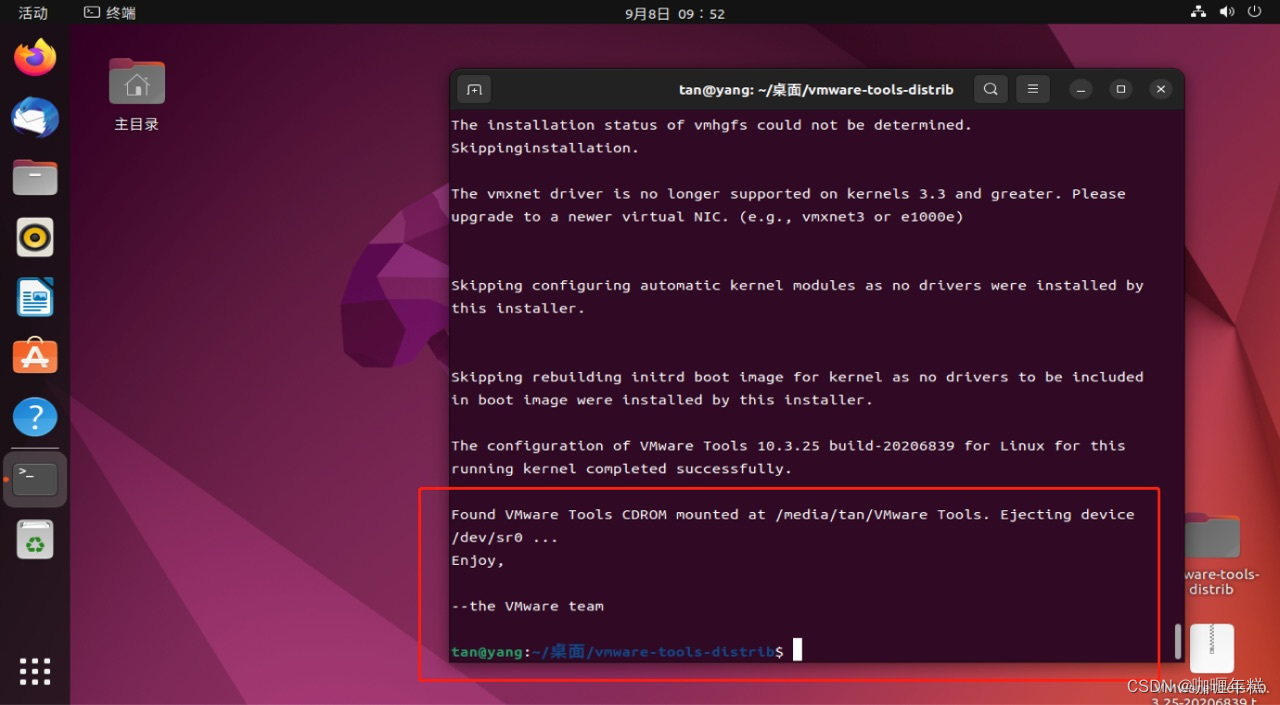Launch LibreOffice Writer from the dock

click(35, 298)
